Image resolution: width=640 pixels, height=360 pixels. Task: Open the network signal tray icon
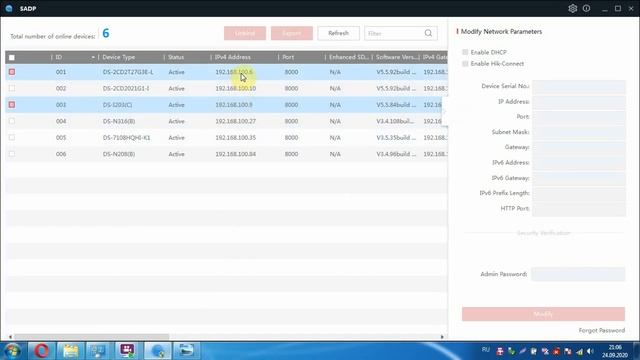coord(580,351)
